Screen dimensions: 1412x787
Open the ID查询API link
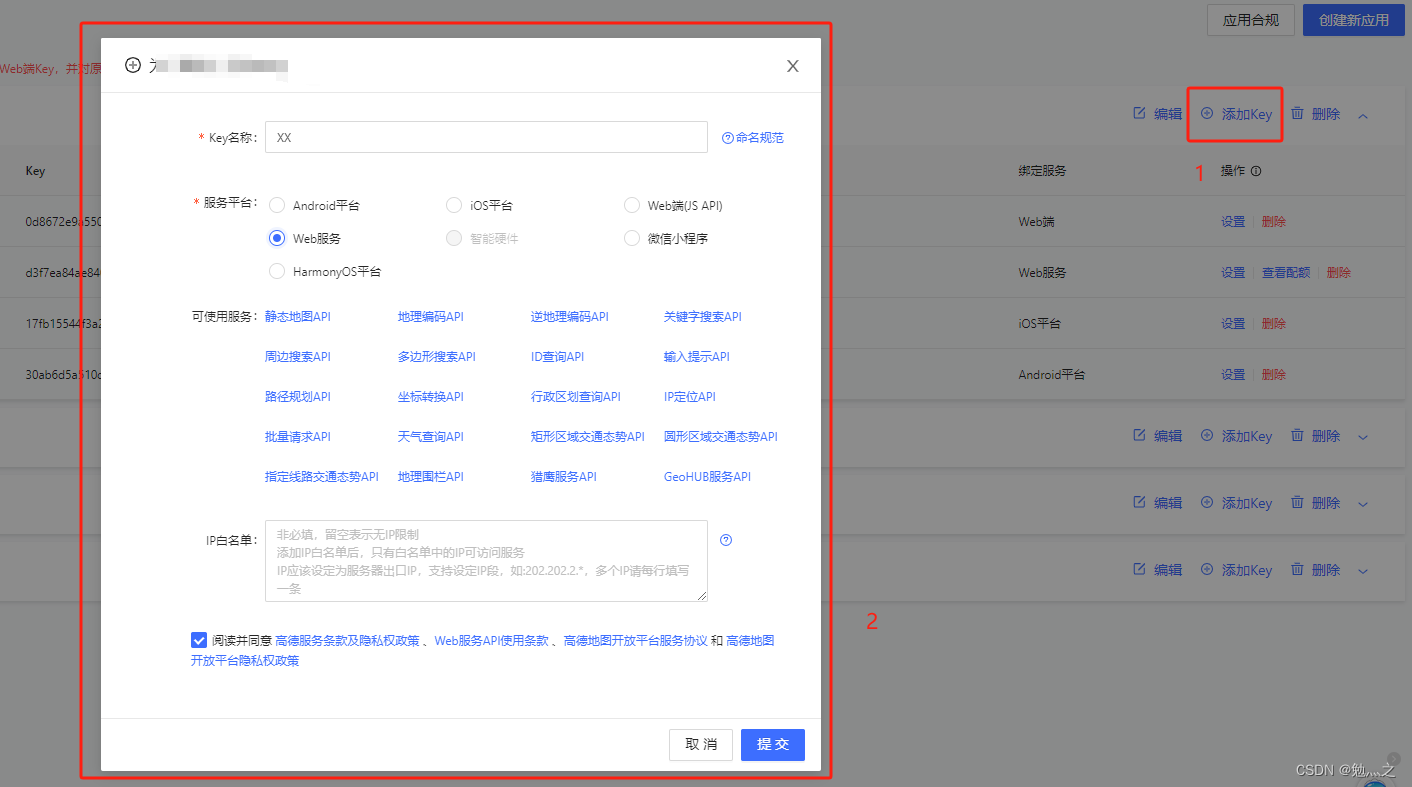(x=558, y=356)
